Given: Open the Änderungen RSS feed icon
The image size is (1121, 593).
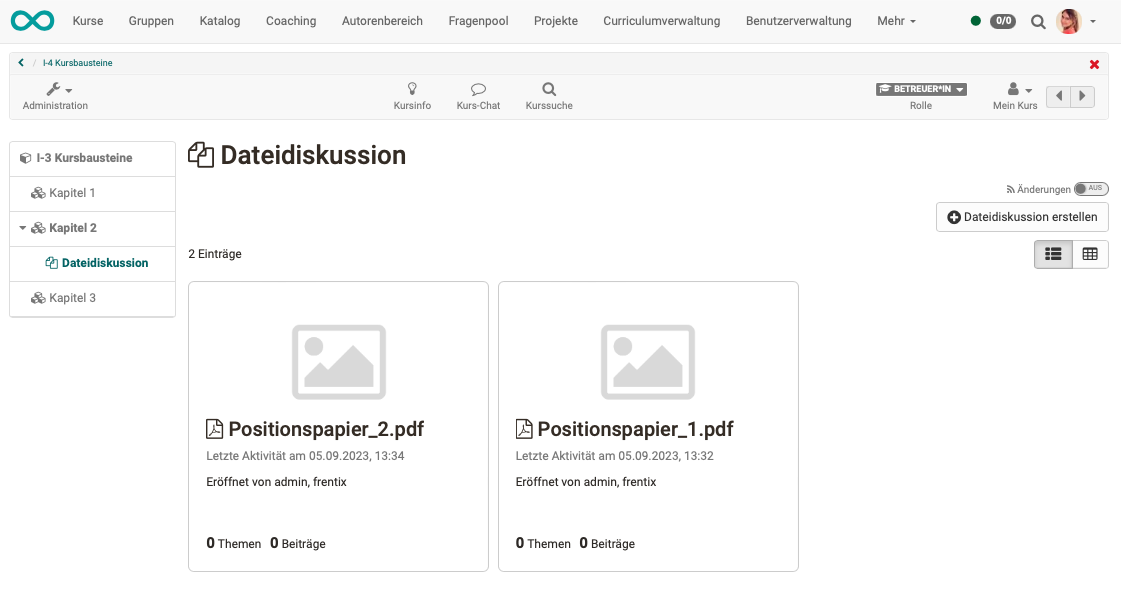Looking at the screenshot, I should coord(1011,189).
